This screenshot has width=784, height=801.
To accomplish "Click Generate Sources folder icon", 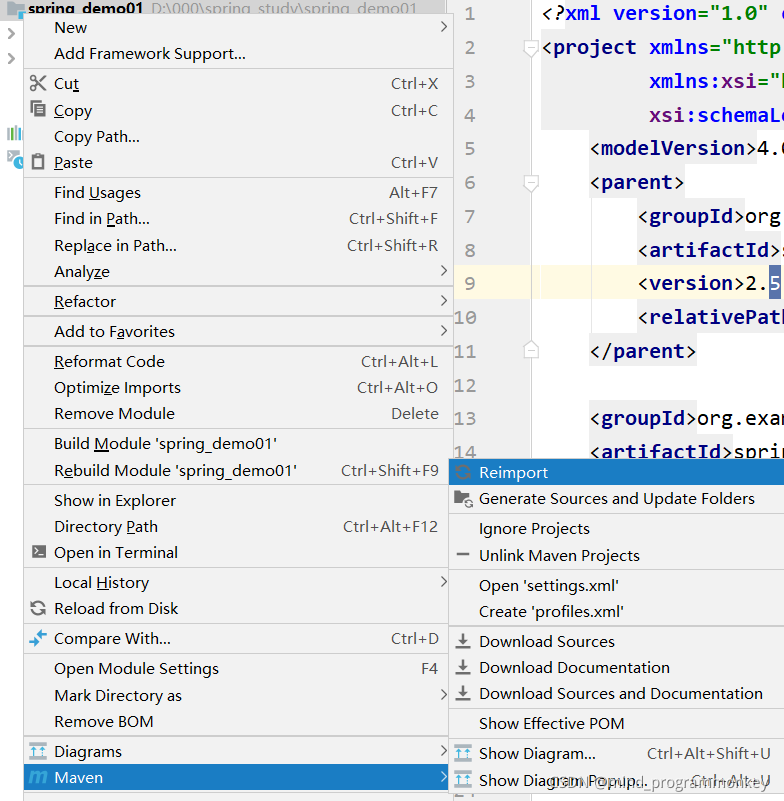I will pyautogui.click(x=463, y=499).
